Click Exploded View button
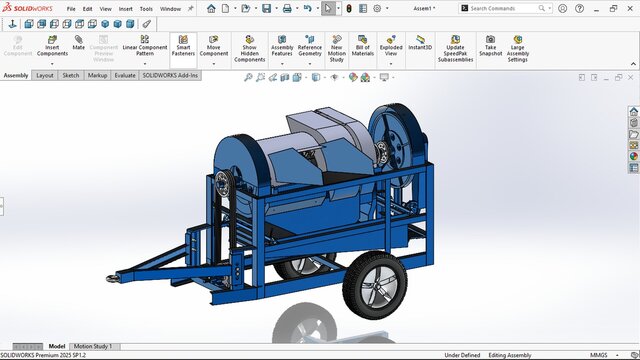 click(x=391, y=46)
